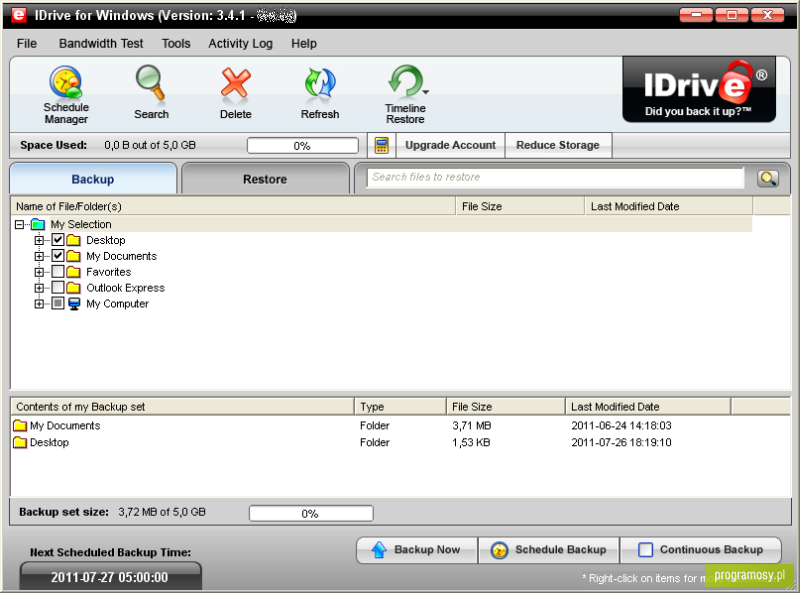Click the Contents of my Backup set header

tap(182, 407)
